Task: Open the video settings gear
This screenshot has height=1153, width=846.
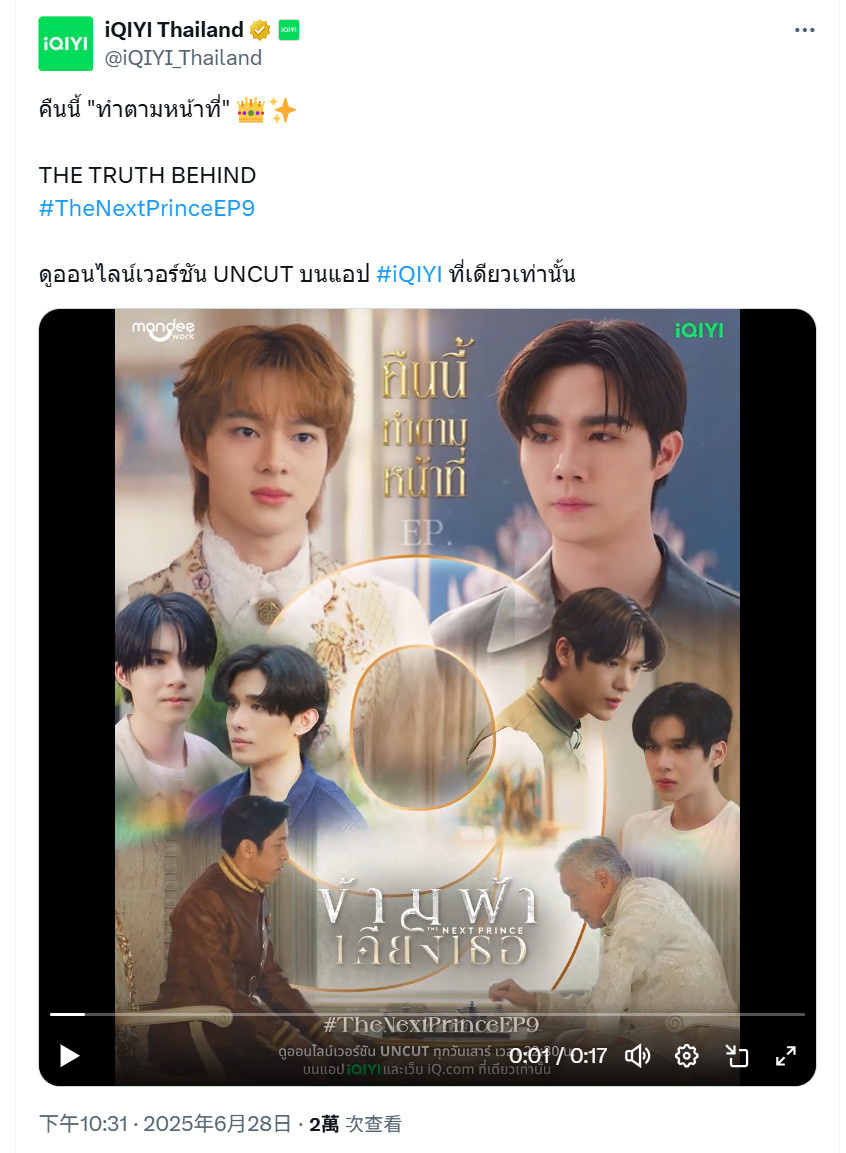Action: [x=686, y=1056]
